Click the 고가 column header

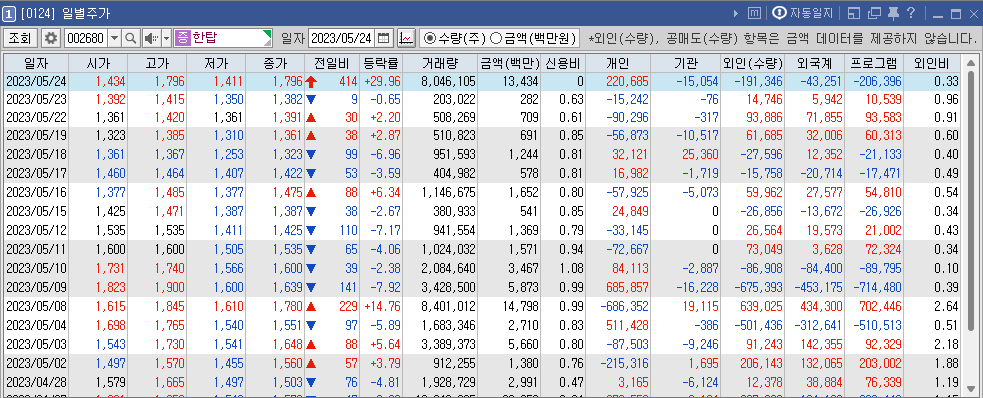click(x=157, y=63)
